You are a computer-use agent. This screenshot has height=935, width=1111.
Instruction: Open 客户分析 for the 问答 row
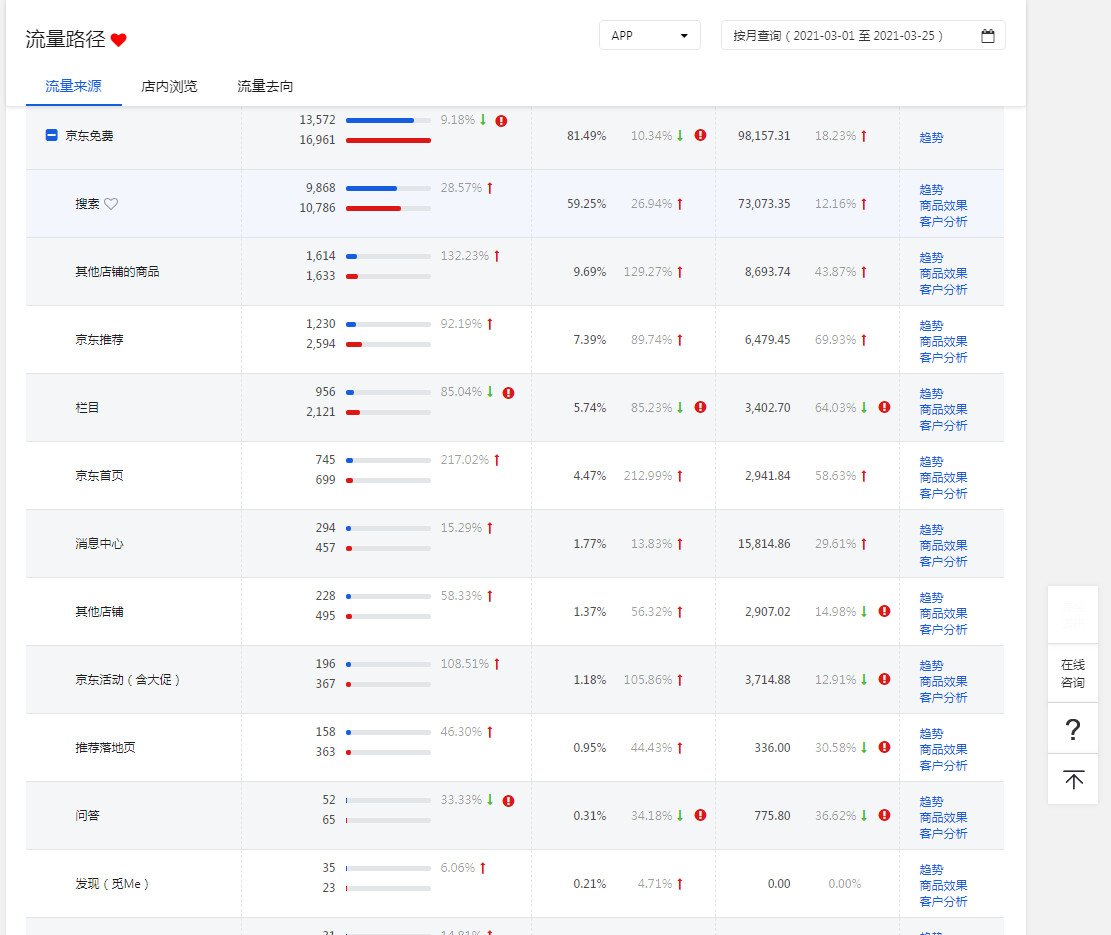(943, 834)
